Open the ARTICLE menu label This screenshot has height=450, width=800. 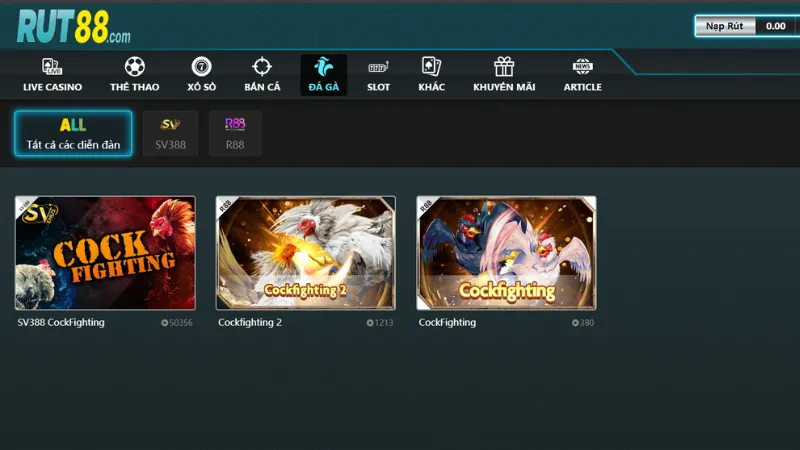583,87
